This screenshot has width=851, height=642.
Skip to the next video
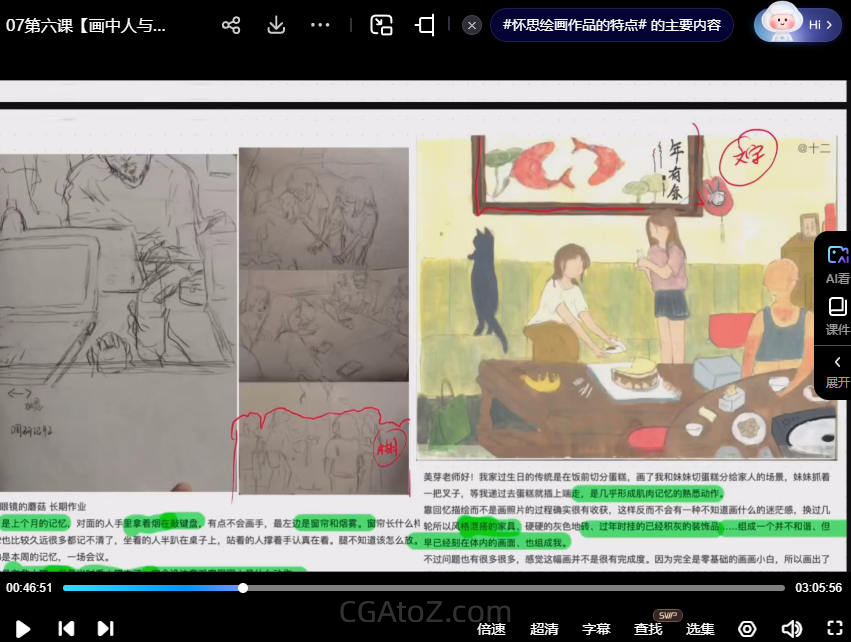105,628
